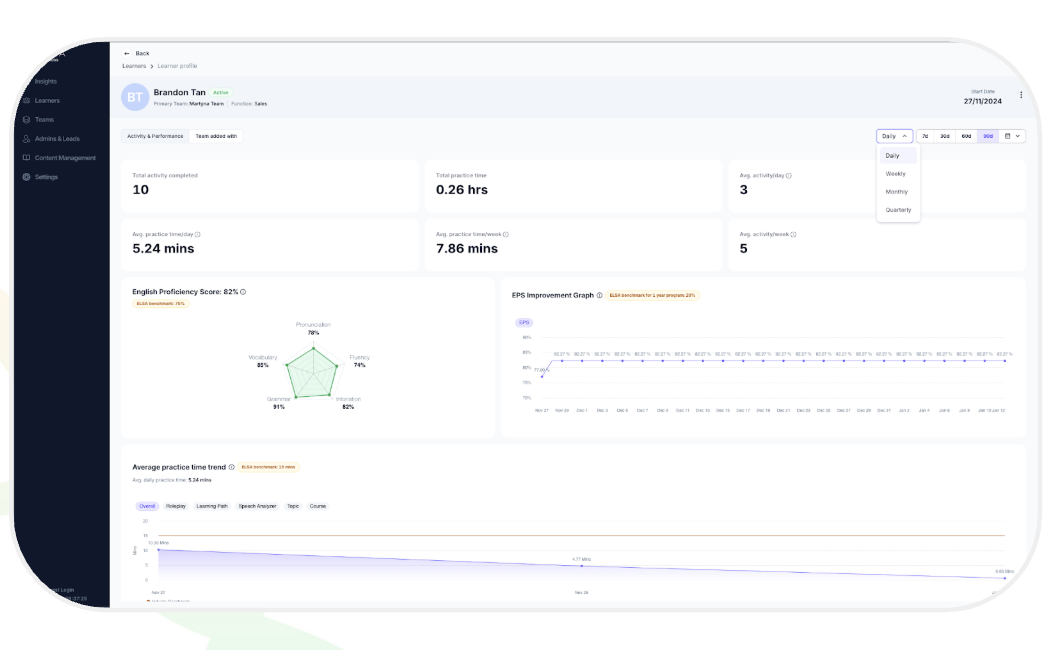Click the Nov 28 data point on trend

coord(581,566)
